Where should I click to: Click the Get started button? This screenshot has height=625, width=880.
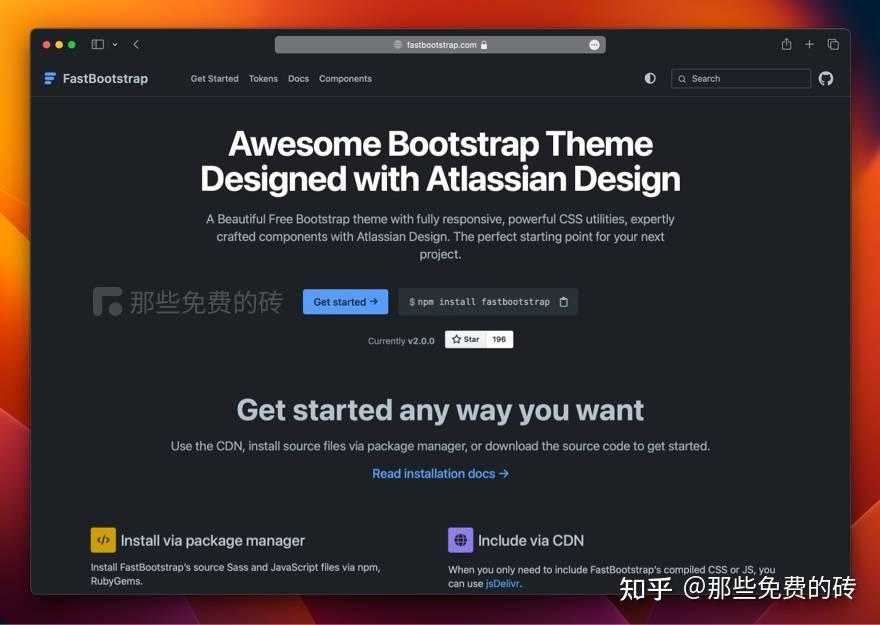tap(345, 301)
